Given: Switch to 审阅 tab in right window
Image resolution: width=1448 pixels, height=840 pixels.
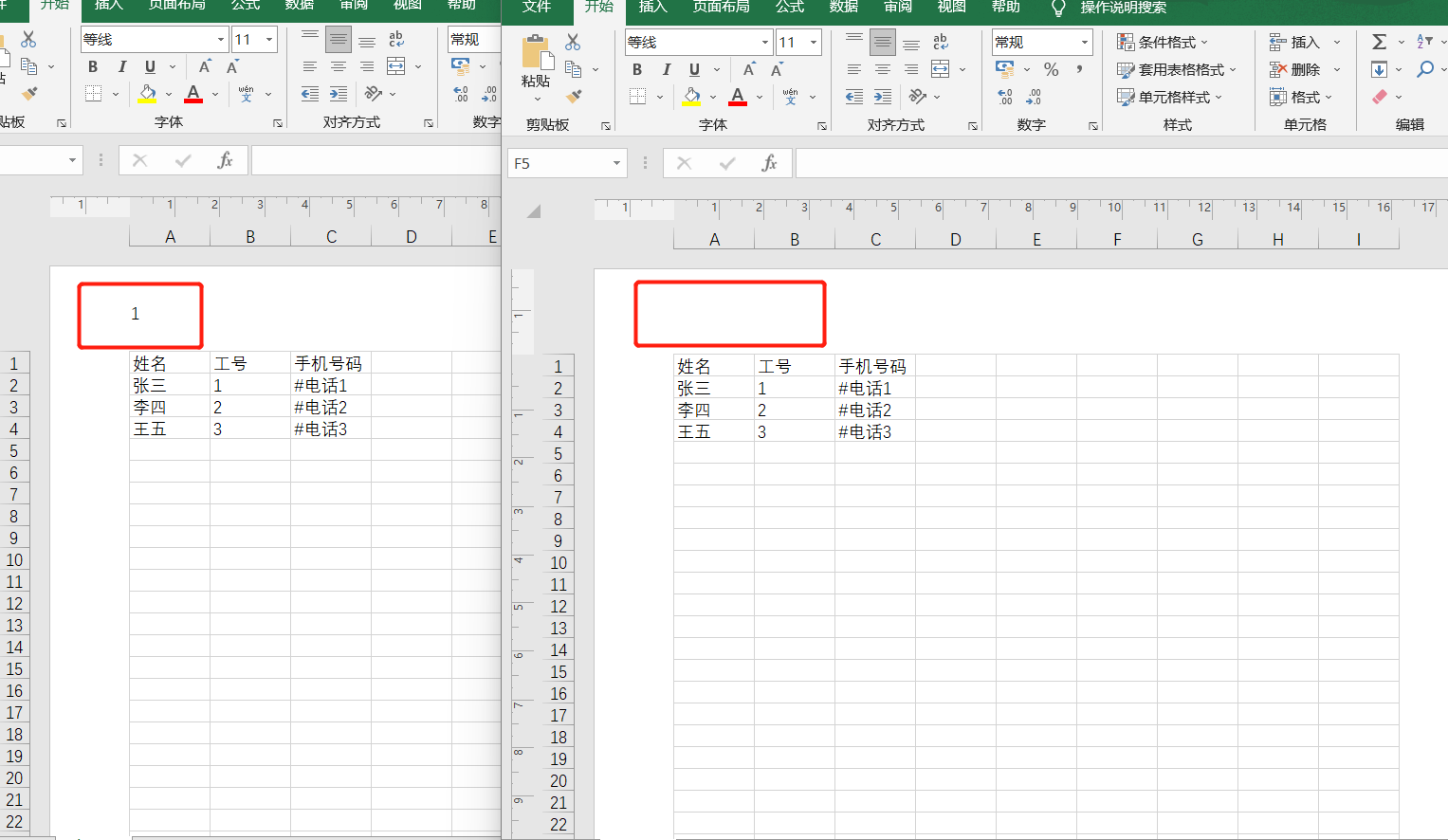Looking at the screenshot, I should (x=898, y=8).
